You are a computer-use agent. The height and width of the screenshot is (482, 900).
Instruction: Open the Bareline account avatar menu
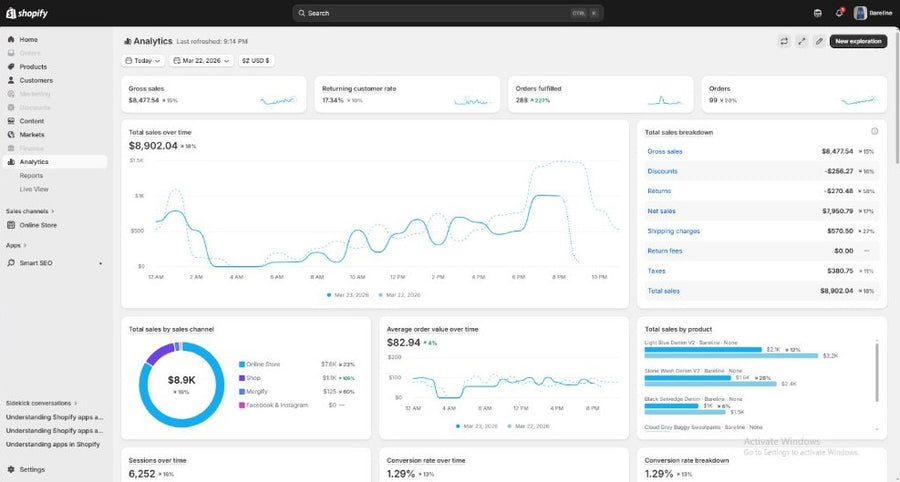[x=859, y=13]
